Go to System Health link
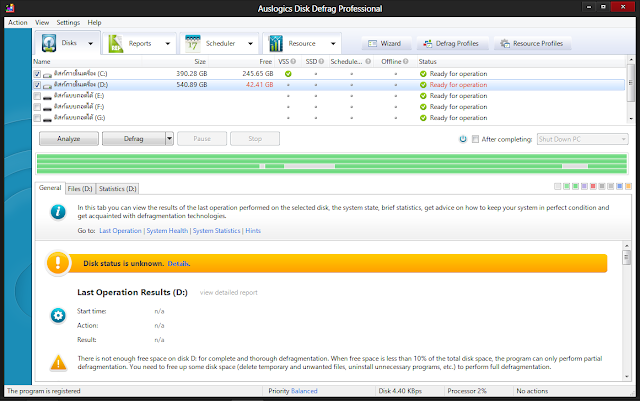 pyautogui.click(x=167, y=231)
